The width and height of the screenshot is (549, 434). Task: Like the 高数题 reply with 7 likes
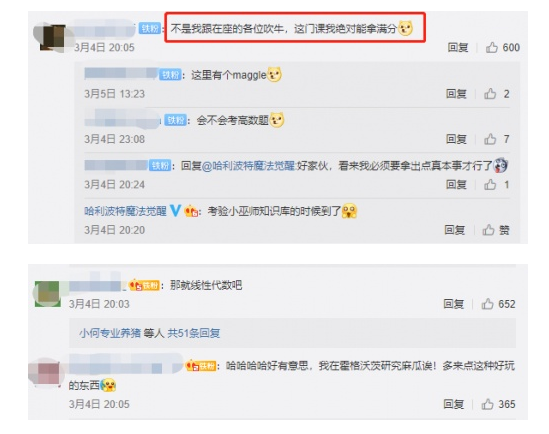tap(490, 139)
